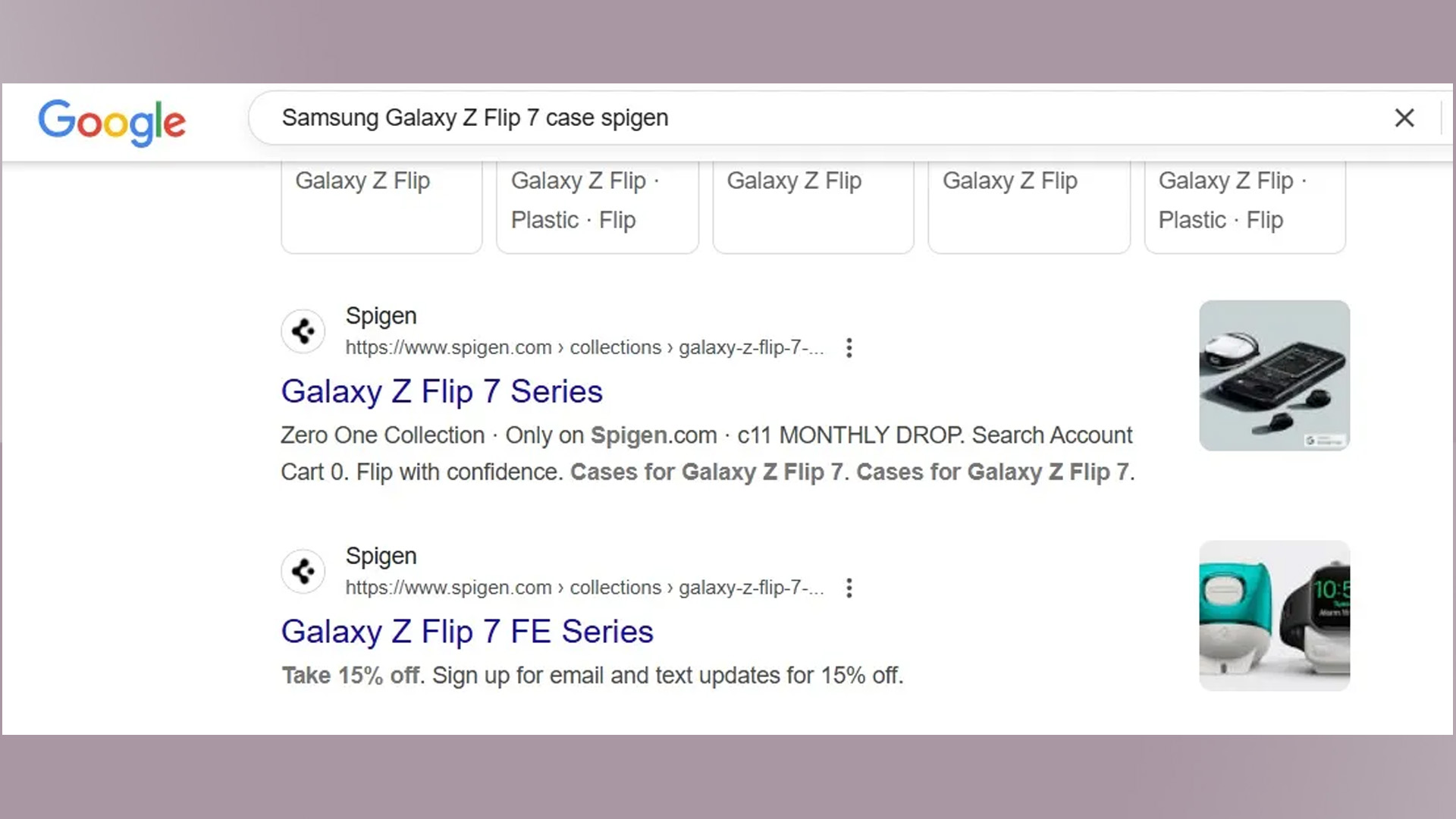
Task: Click the Google logo
Action: point(111,122)
